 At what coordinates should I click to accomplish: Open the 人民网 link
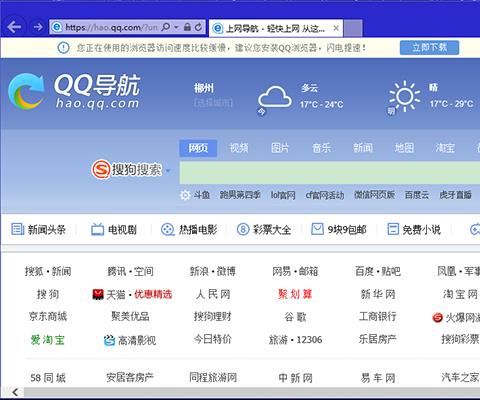tap(213, 294)
